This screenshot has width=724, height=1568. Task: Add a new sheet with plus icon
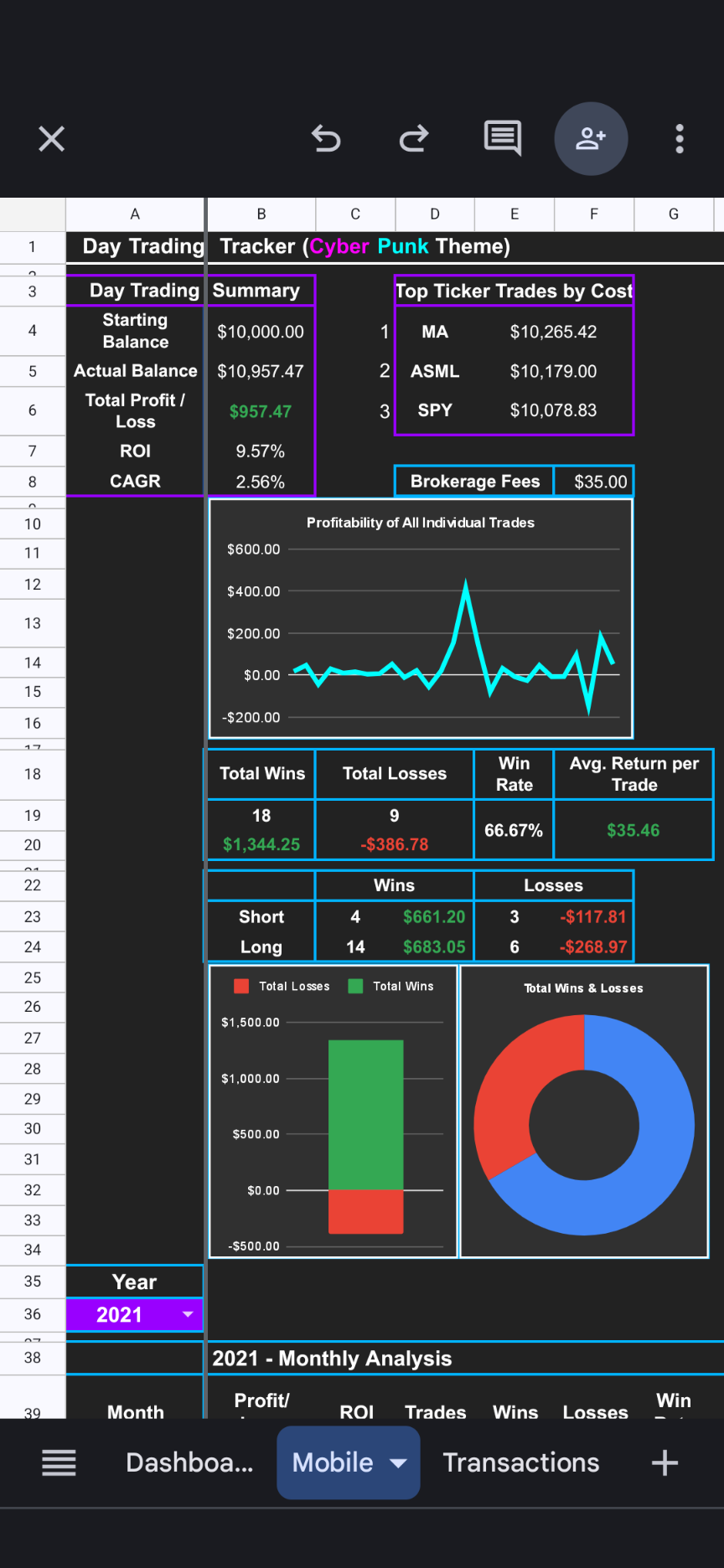[x=665, y=1463]
